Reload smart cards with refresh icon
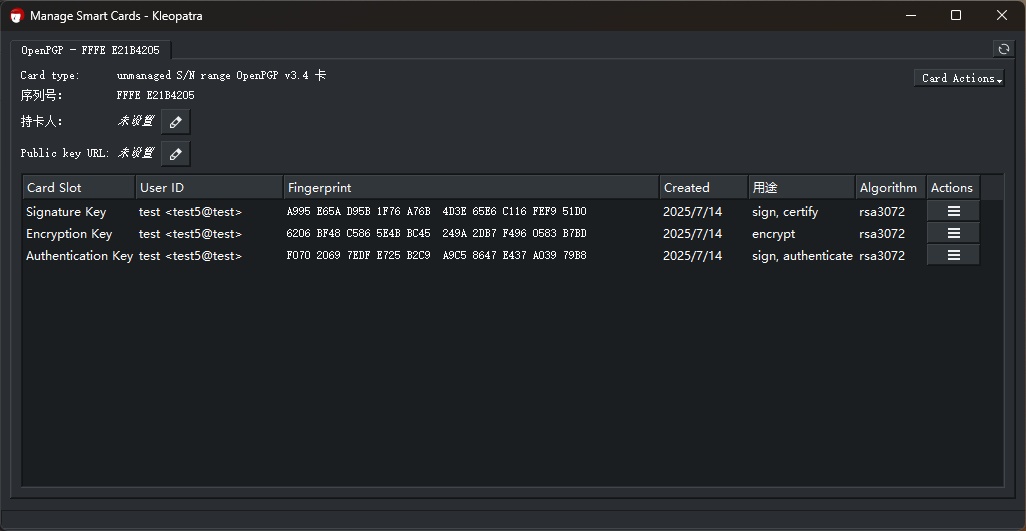This screenshot has height=531, width=1026. point(1003,49)
